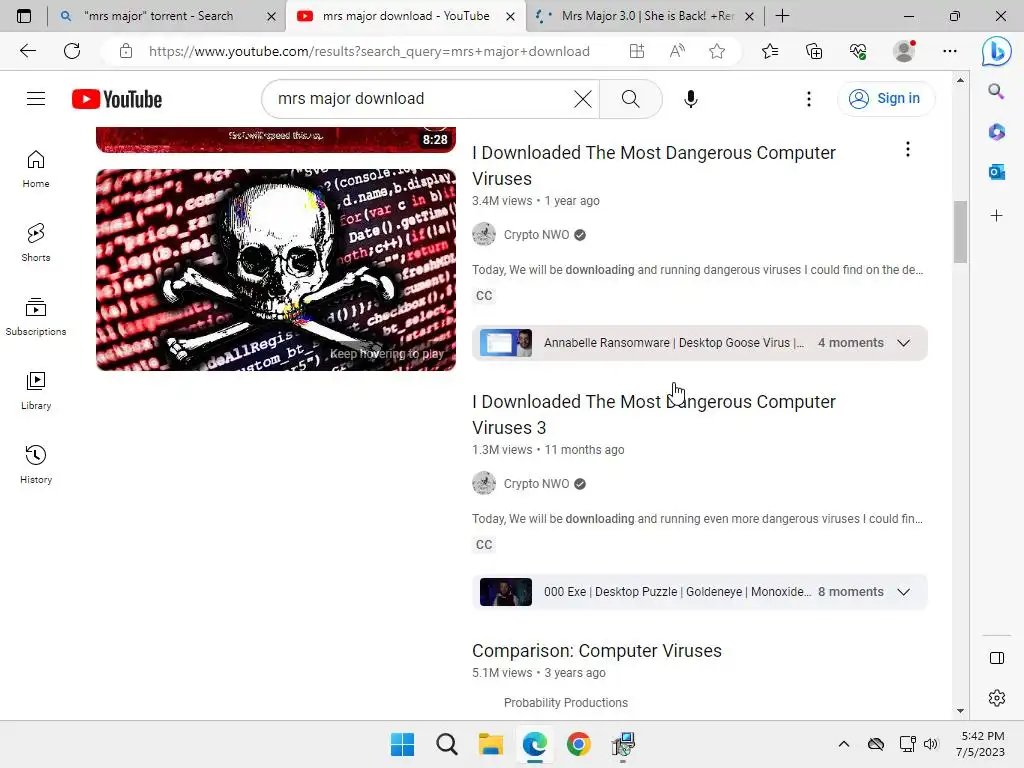
Task: Close the Mrs Major 3.0 tab
Action: point(749,16)
